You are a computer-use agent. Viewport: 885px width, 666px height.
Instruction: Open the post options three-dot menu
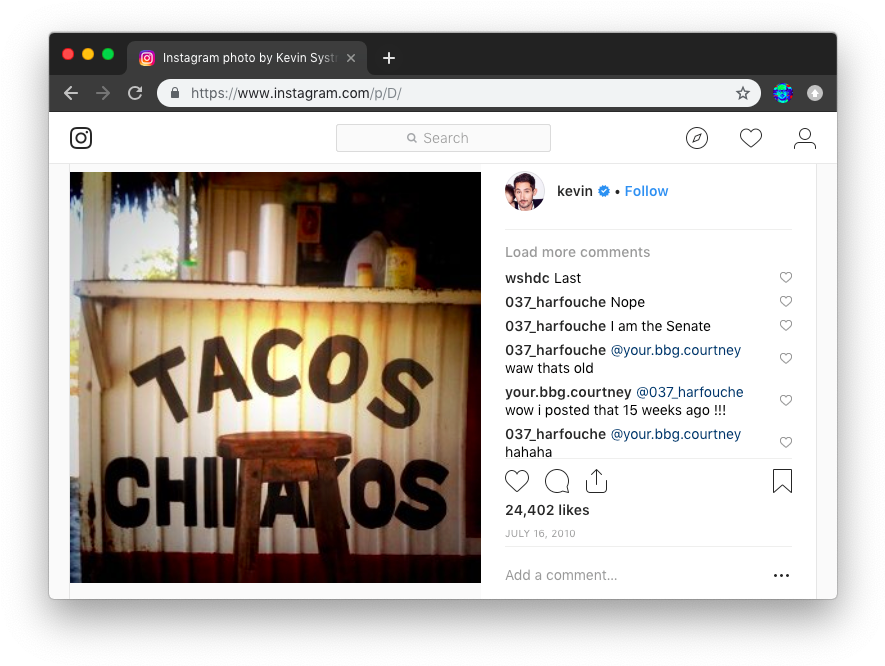(x=781, y=575)
